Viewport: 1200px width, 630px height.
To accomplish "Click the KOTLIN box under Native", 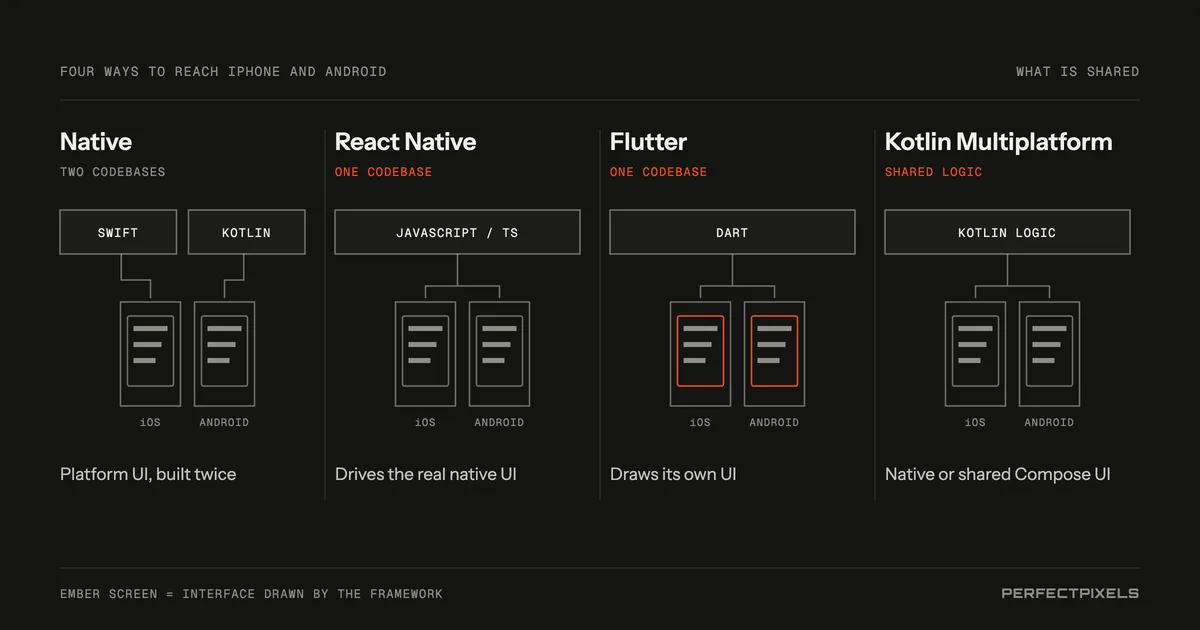I will (246, 232).
